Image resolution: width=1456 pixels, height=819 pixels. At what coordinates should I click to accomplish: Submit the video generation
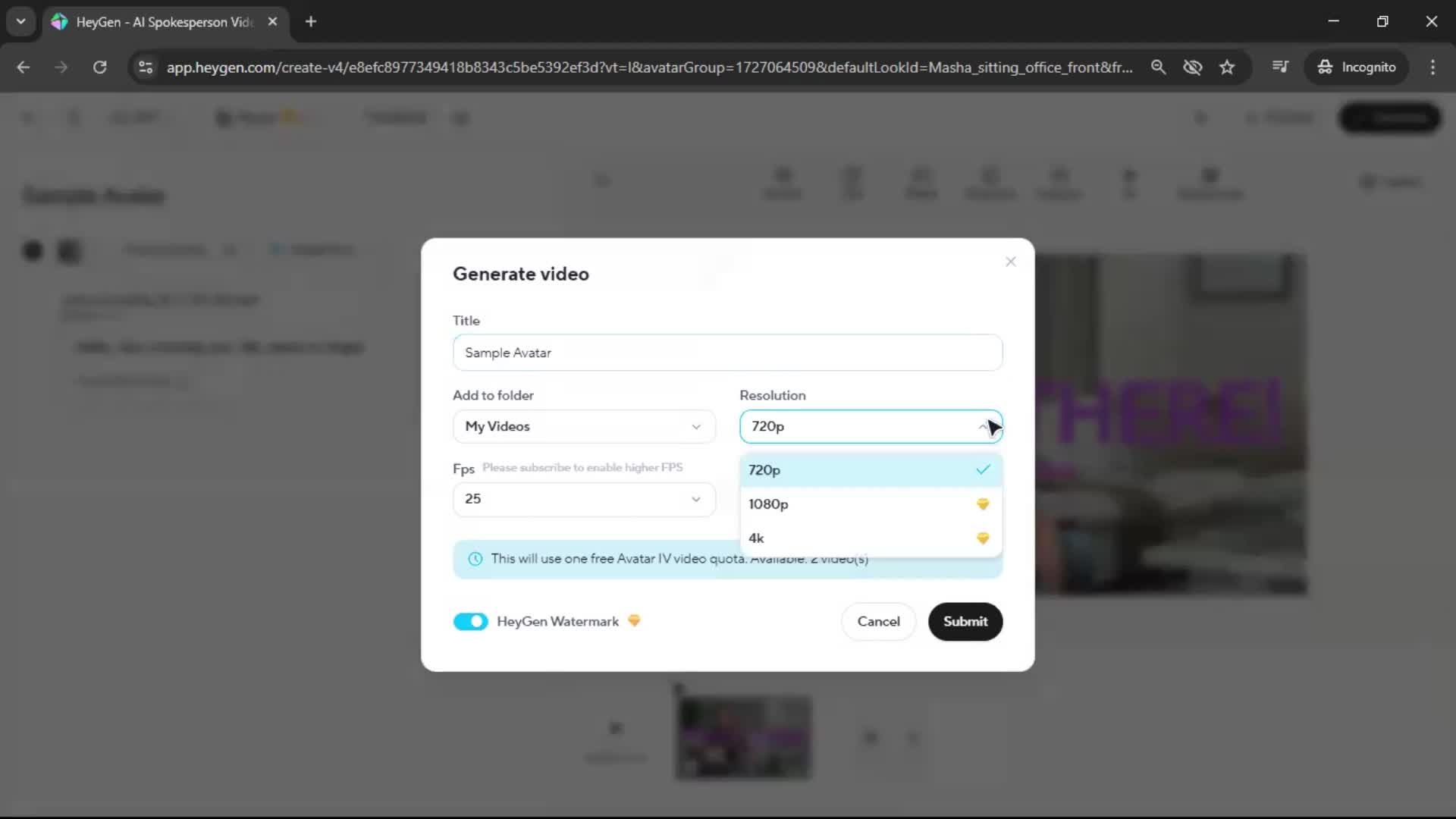pyautogui.click(x=965, y=621)
